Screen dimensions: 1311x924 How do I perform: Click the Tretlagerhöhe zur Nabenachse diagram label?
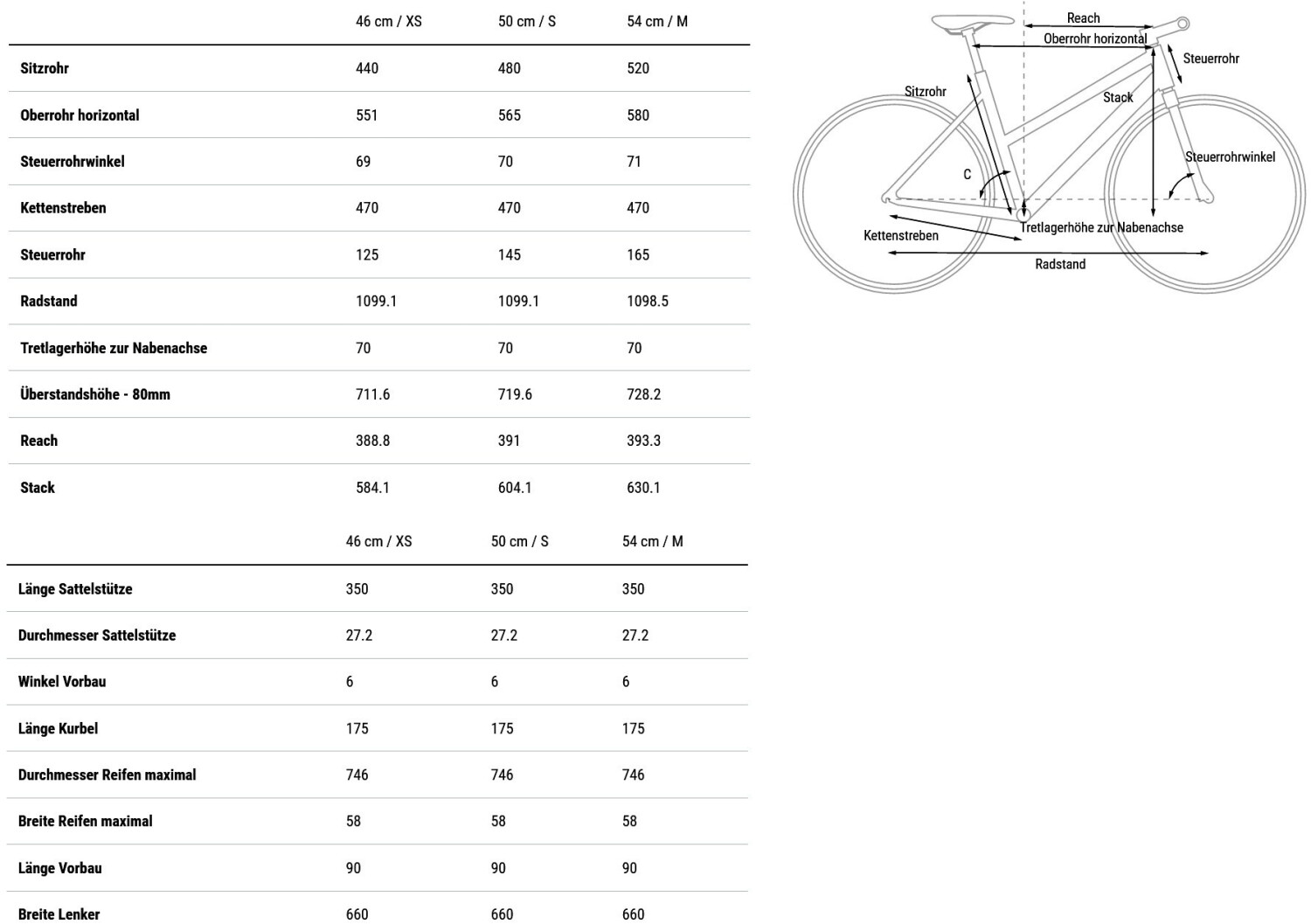pyautogui.click(x=1101, y=227)
